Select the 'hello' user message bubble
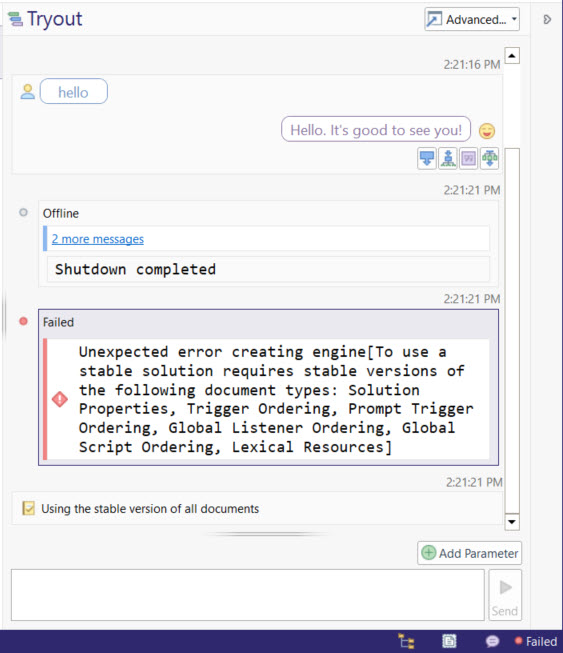Image resolution: width=563 pixels, height=653 pixels. (74, 91)
